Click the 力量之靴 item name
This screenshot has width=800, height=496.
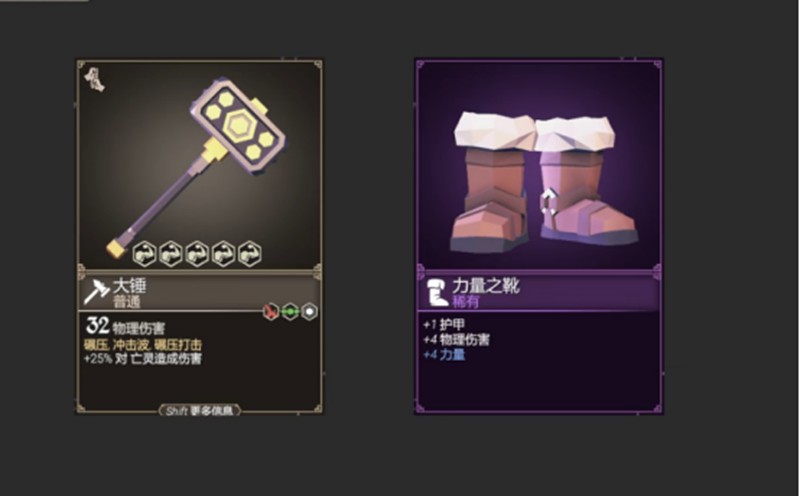point(485,286)
